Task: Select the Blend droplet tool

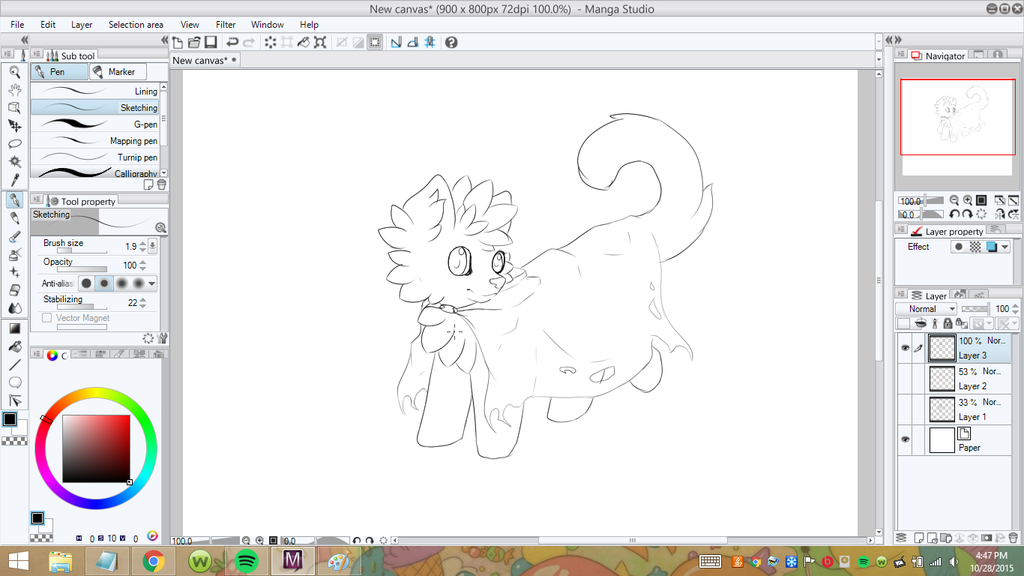Action: pos(14,308)
